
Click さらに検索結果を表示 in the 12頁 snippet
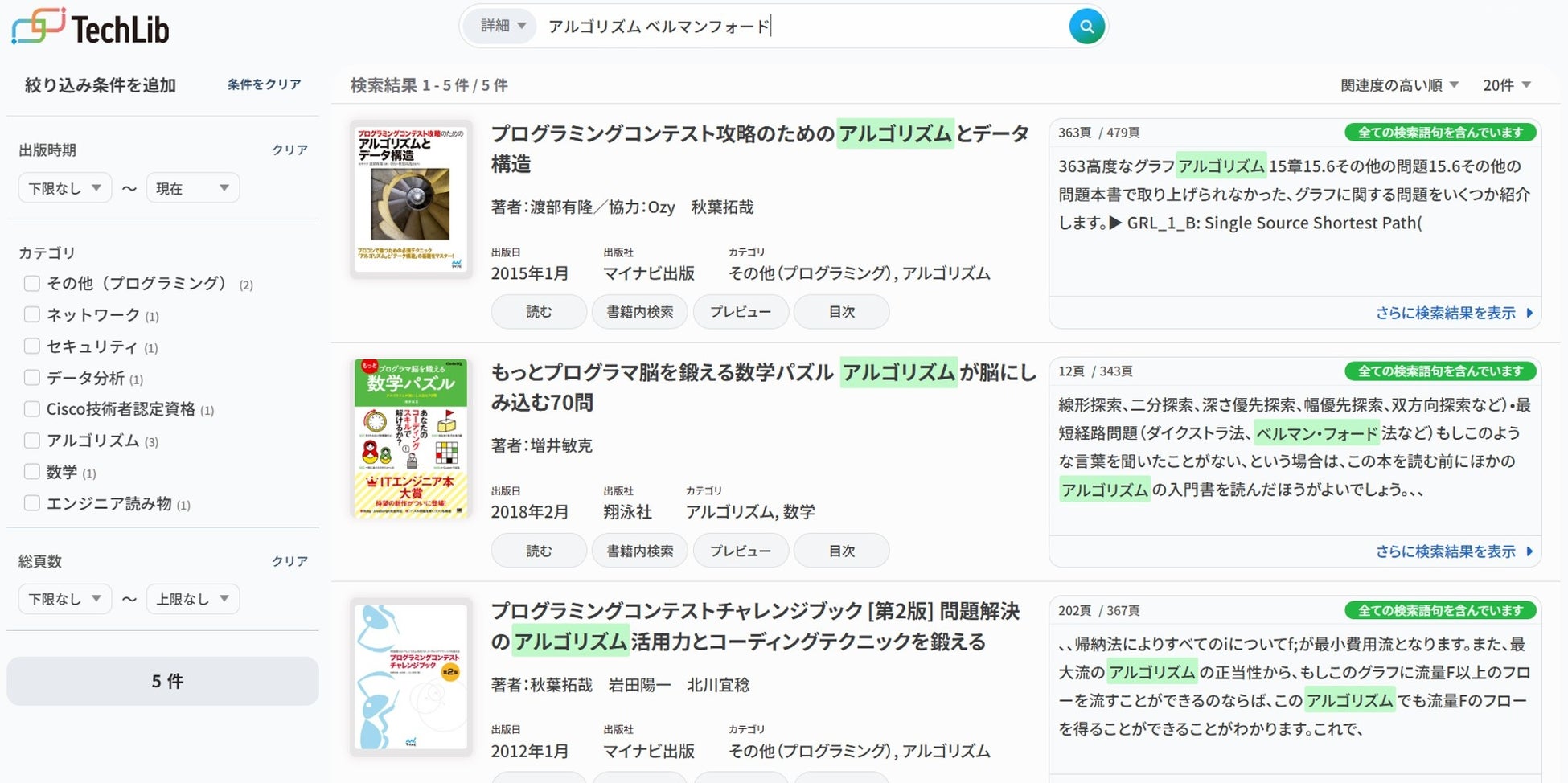[1454, 551]
